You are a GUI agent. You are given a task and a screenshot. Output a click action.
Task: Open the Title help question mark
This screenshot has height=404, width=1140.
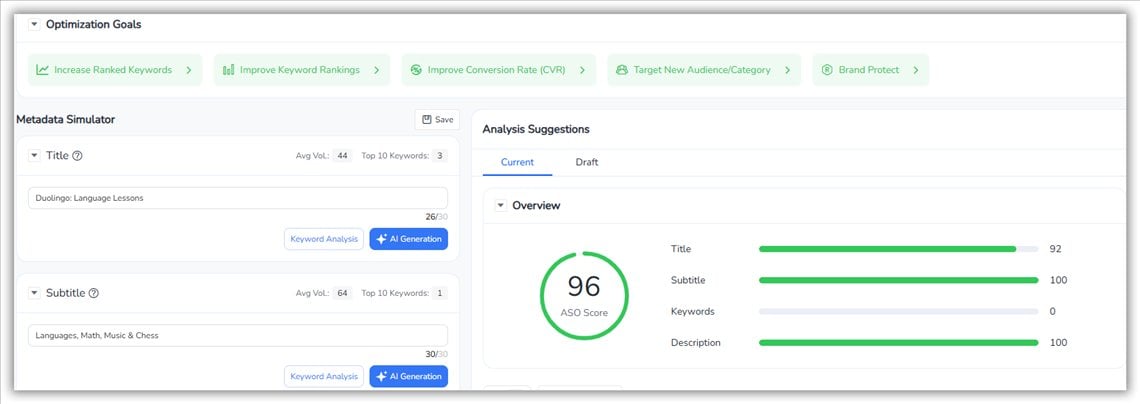pos(77,155)
